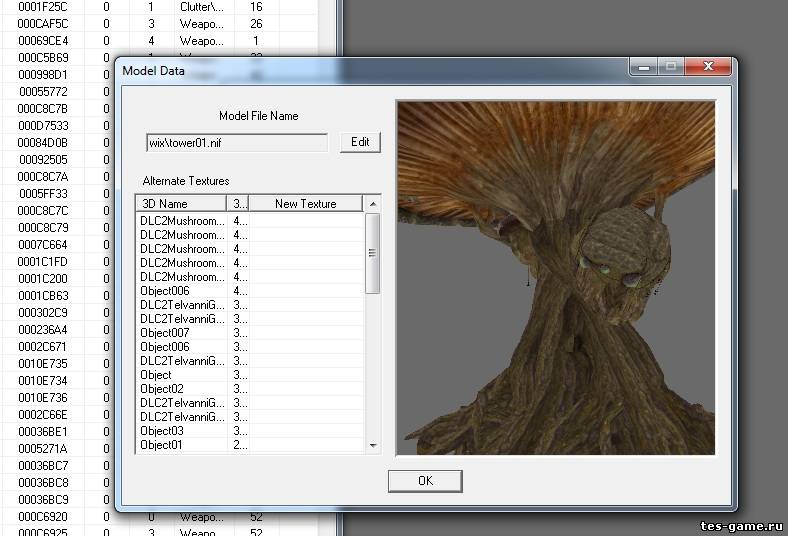788x536 pixels.
Task: Select form ID 00036BC8 in background list
Action: (42, 483)
